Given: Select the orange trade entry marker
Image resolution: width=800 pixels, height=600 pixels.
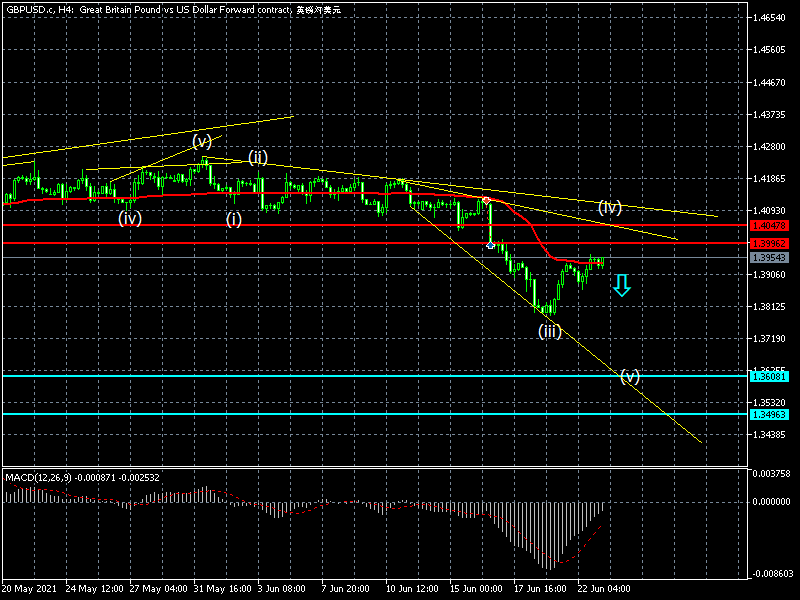Looking at the screenshot, I should pos(486,201).
